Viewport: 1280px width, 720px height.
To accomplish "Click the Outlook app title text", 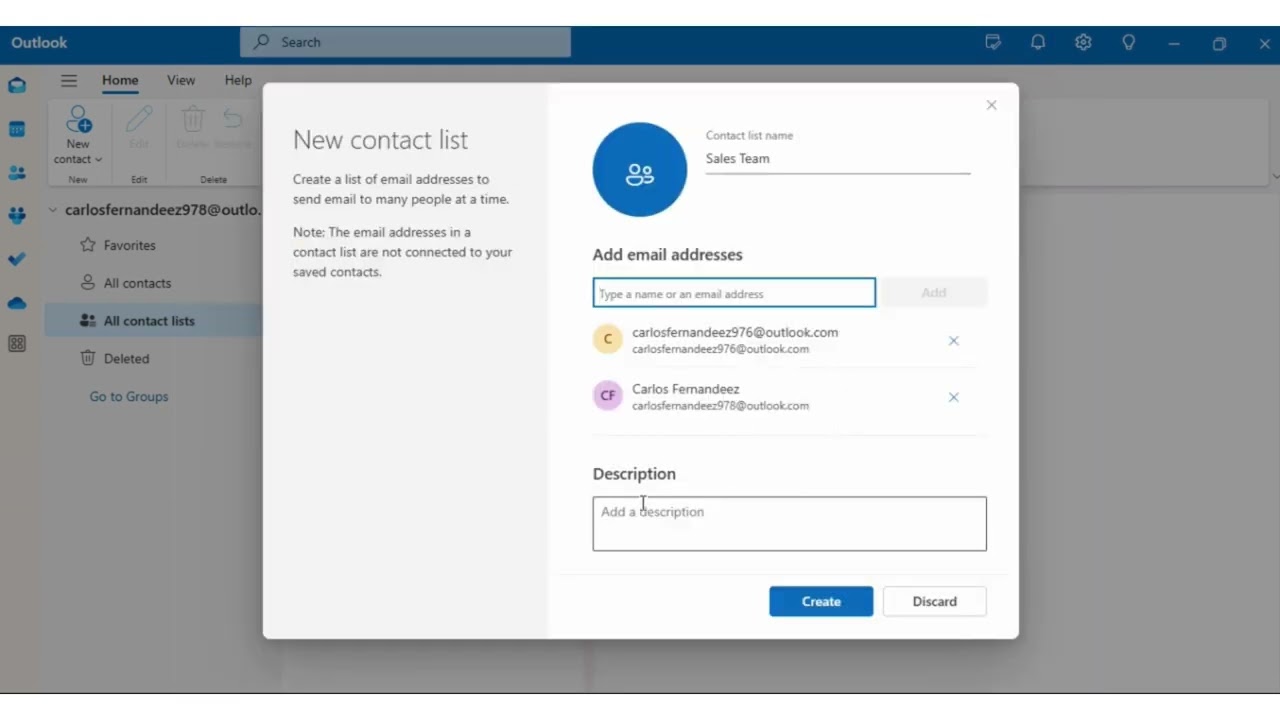I will click(39, 42).
